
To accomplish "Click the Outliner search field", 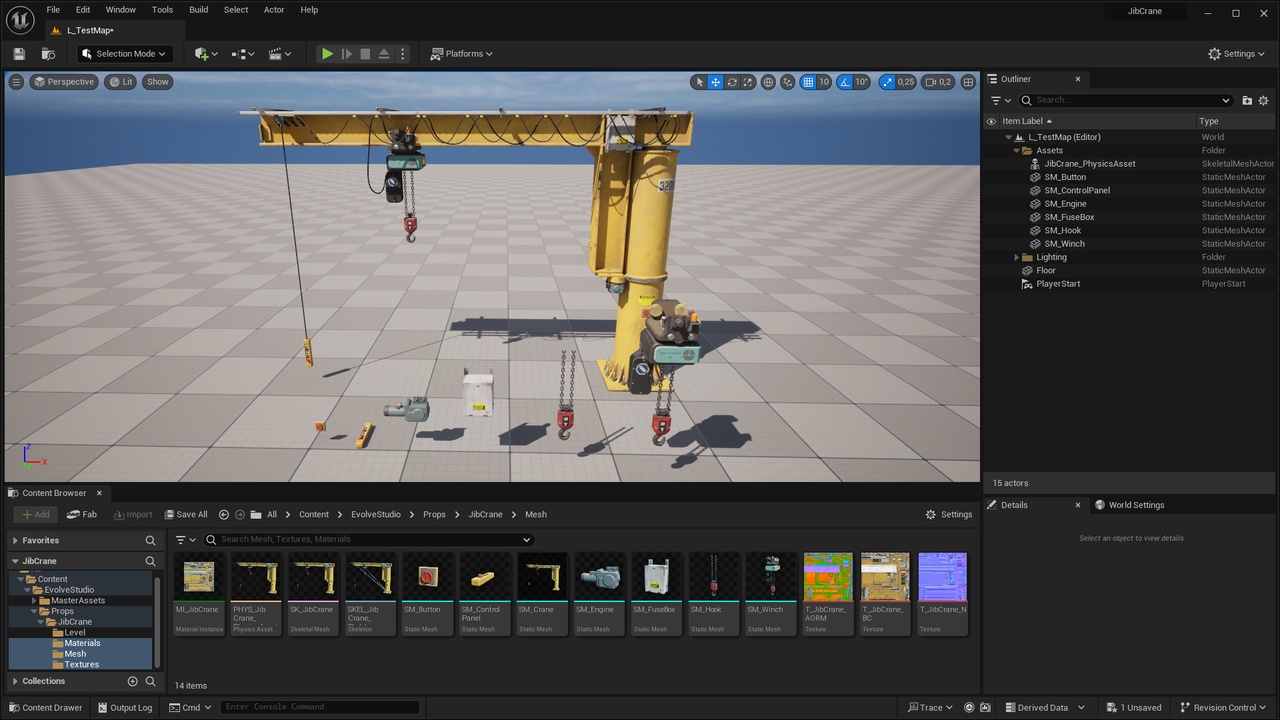I will coord(1125,100).
